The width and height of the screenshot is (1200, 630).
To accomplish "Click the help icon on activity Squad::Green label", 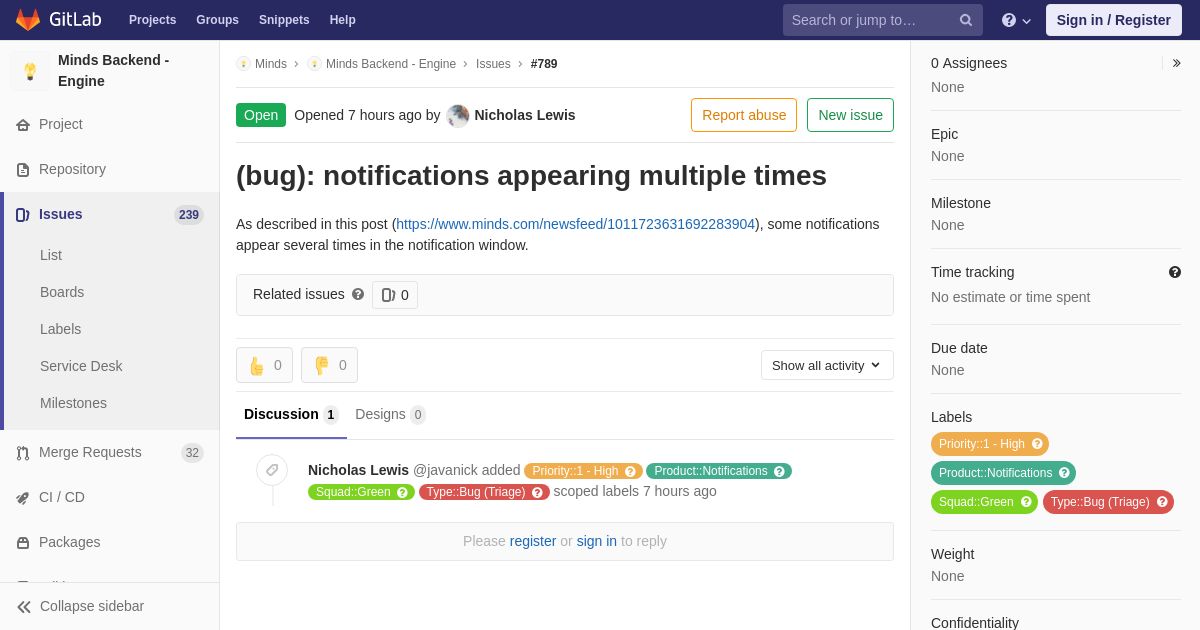I will (402, 492).
